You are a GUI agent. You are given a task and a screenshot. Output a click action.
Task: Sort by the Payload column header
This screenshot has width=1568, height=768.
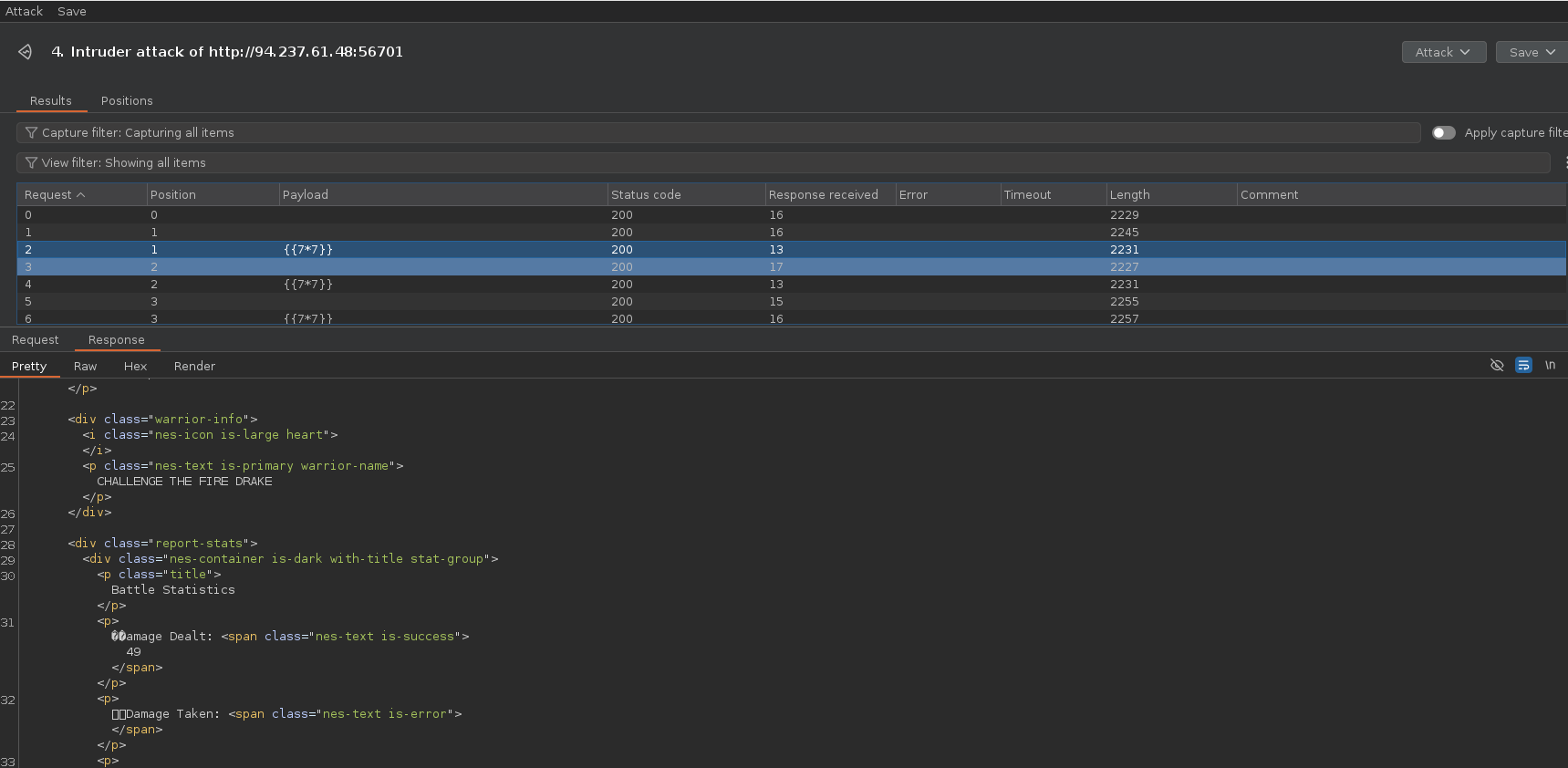pyautogui.click(x=443, y=194)
